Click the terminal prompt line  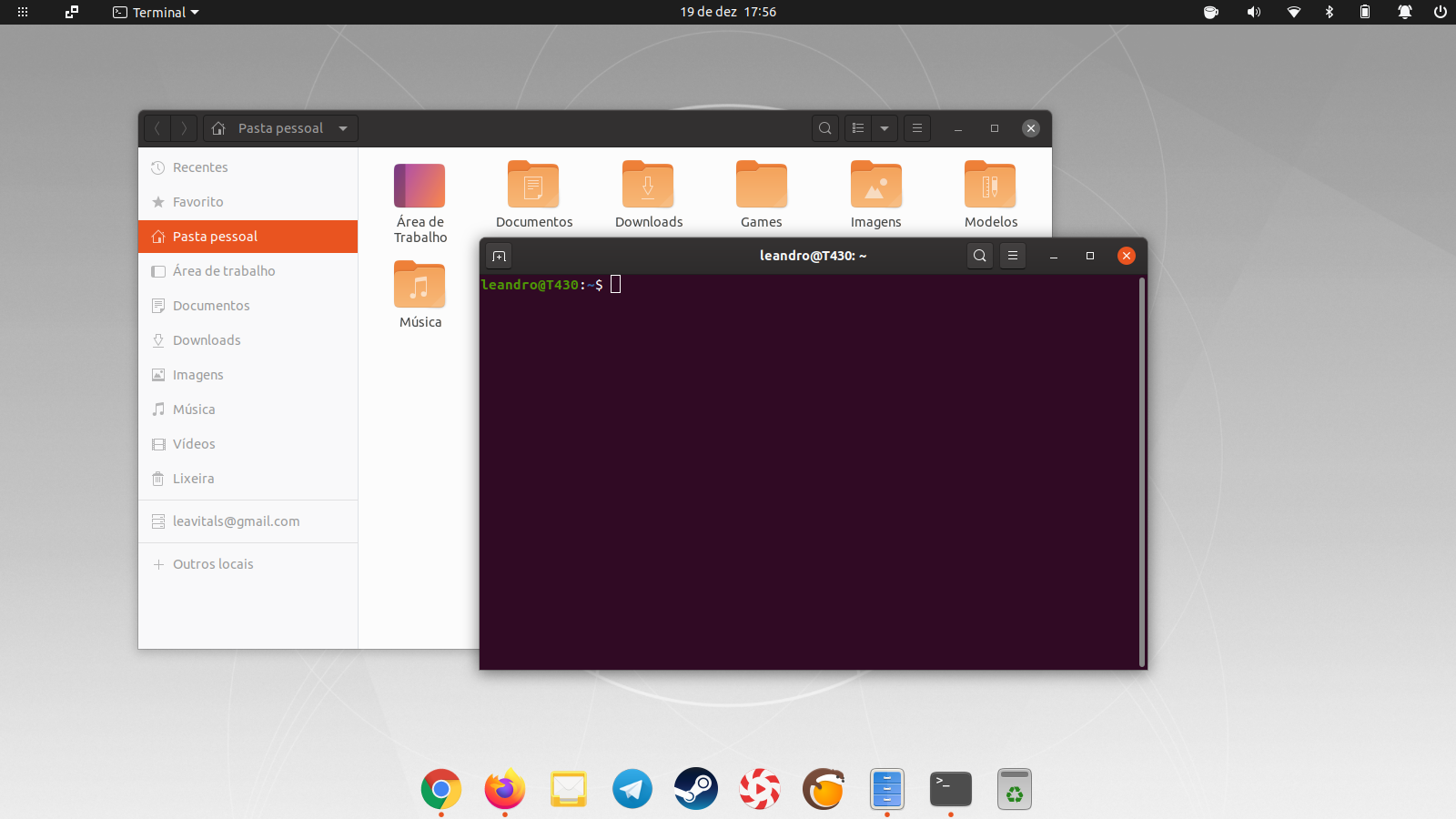pyautogui.click(x=551, y=285)
